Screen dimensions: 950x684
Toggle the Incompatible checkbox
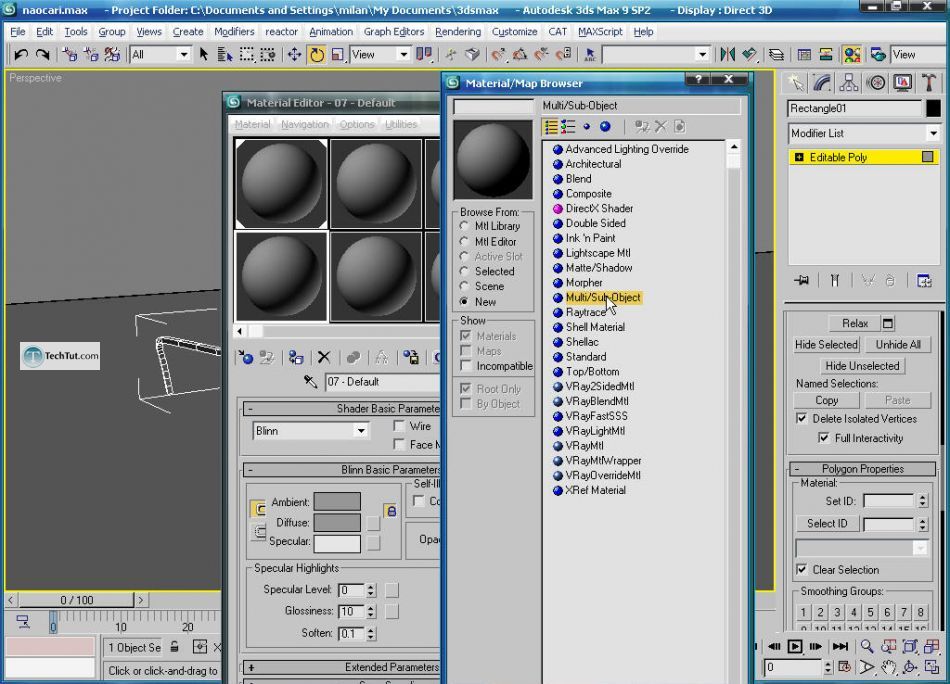(x=466, y=365)
